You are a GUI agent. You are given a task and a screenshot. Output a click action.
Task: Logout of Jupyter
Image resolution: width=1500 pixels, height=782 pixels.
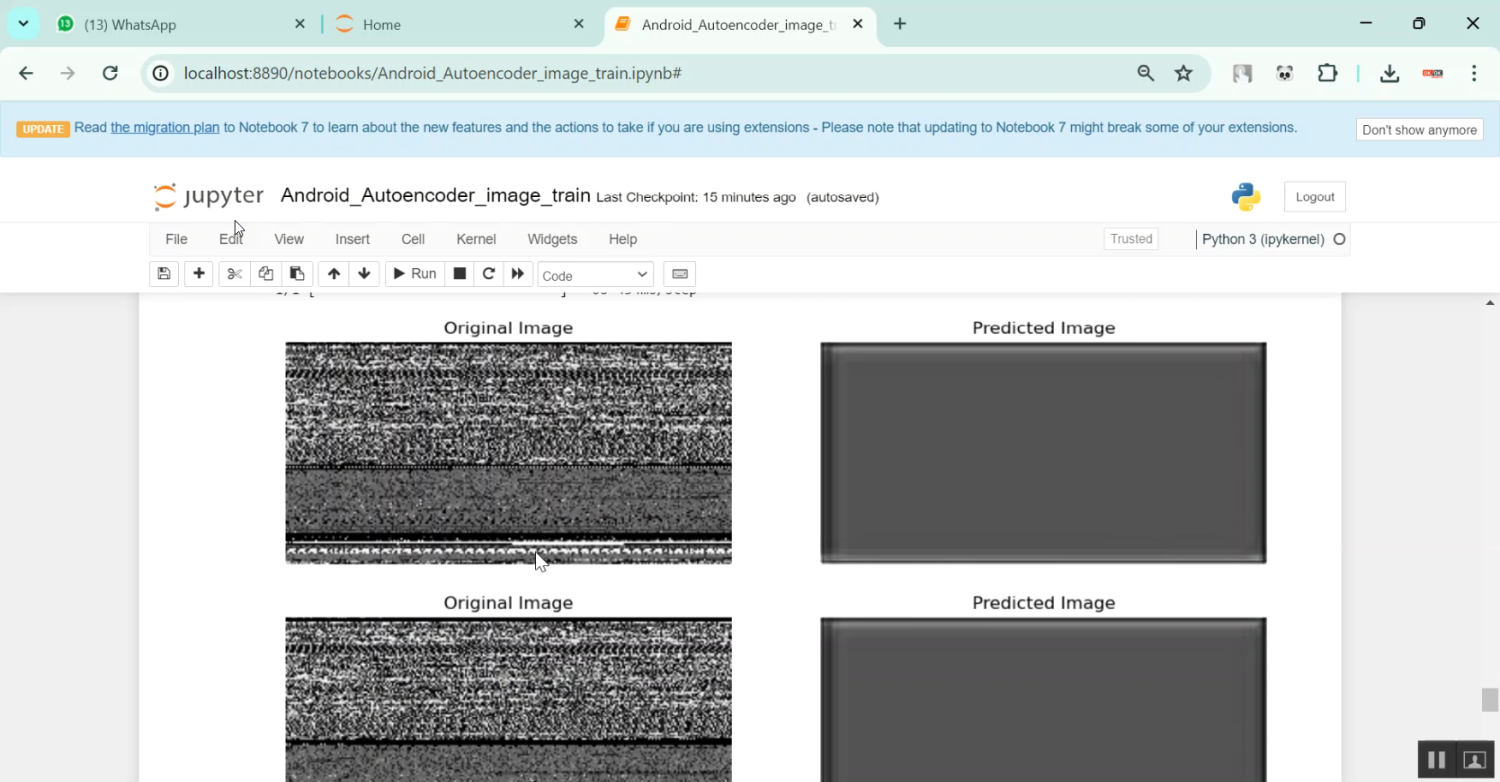(1314, 196)
